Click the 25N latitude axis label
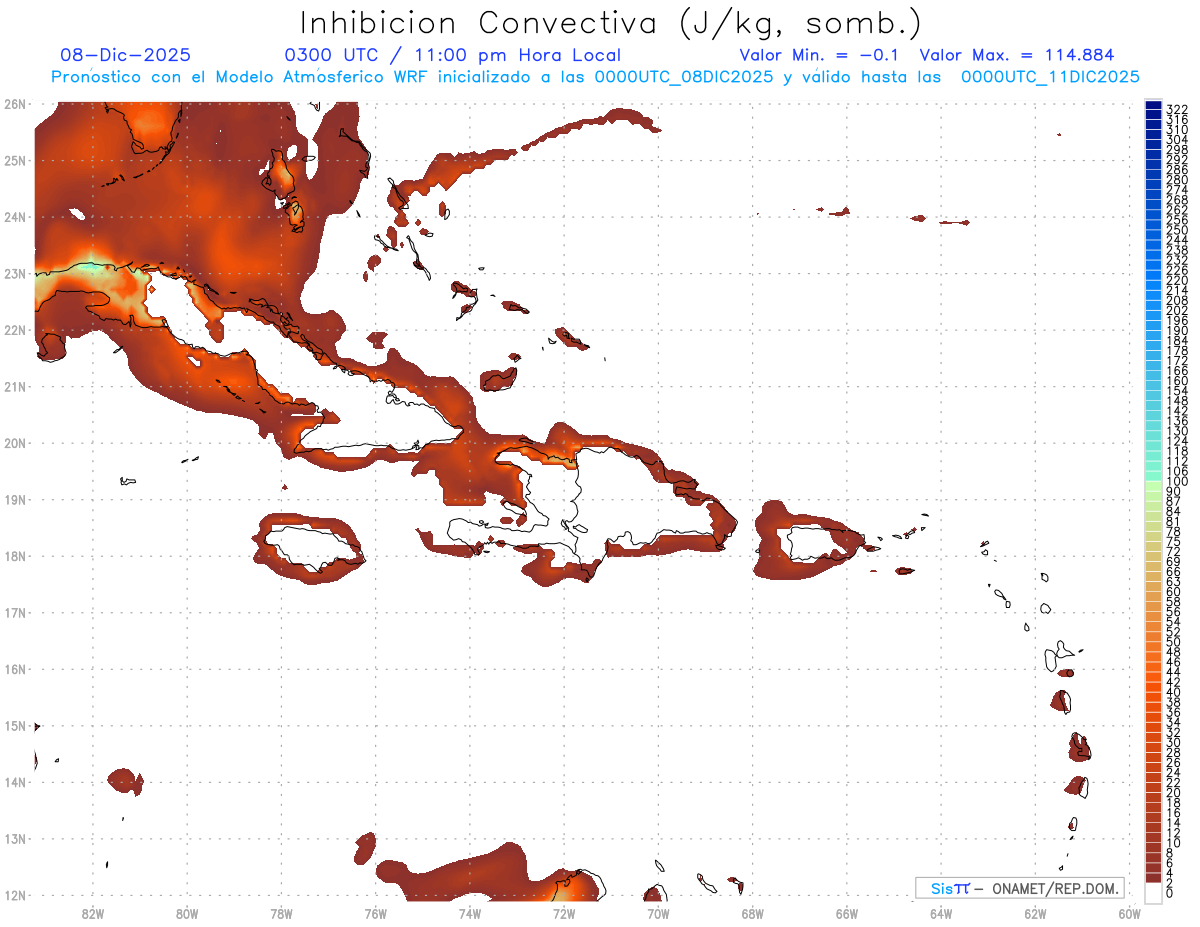Image resolution: width=1200 pixels, height=927 pixels. click(x=14, y=160)
